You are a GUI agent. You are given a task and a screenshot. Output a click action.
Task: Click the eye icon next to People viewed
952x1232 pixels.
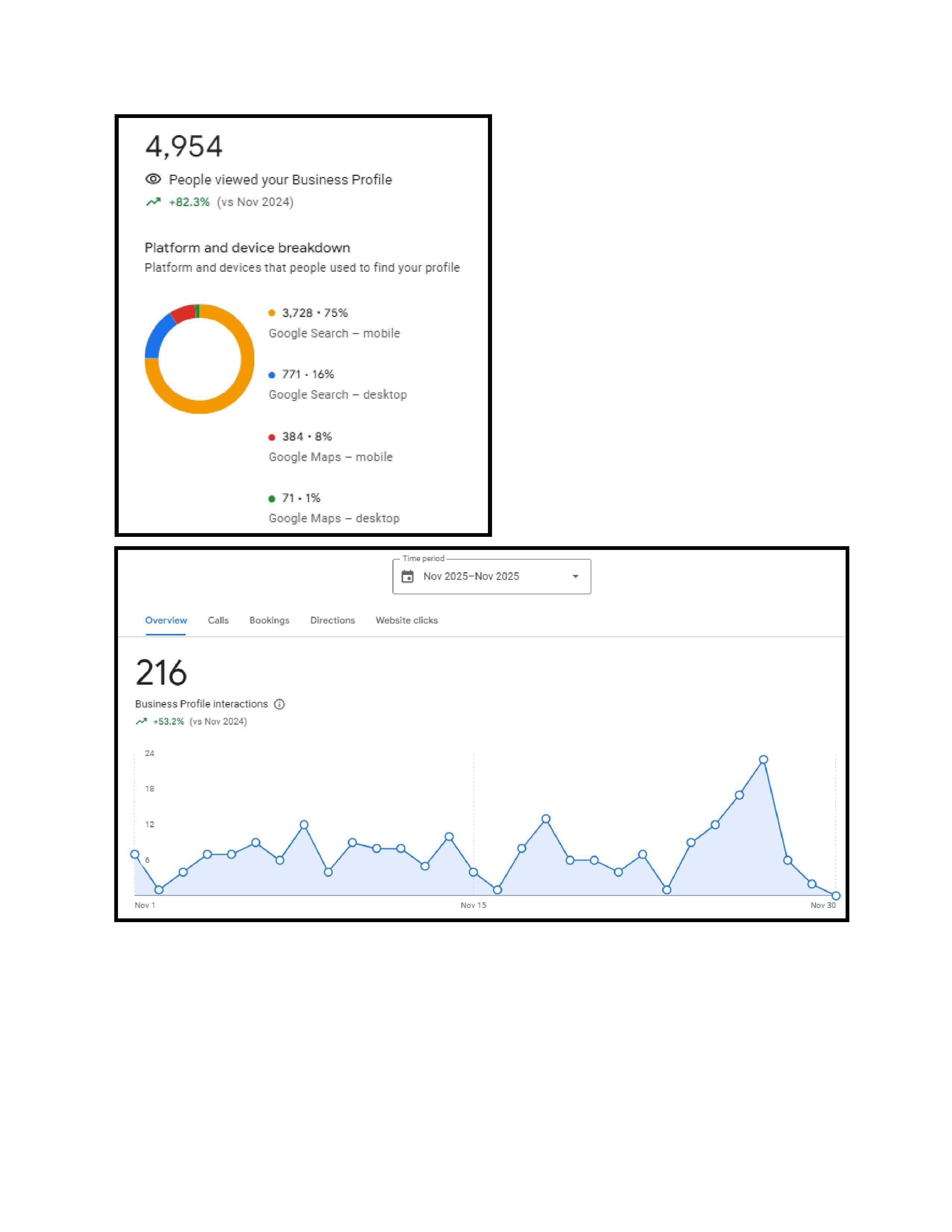pyautogui.click(x=153, y=179)
